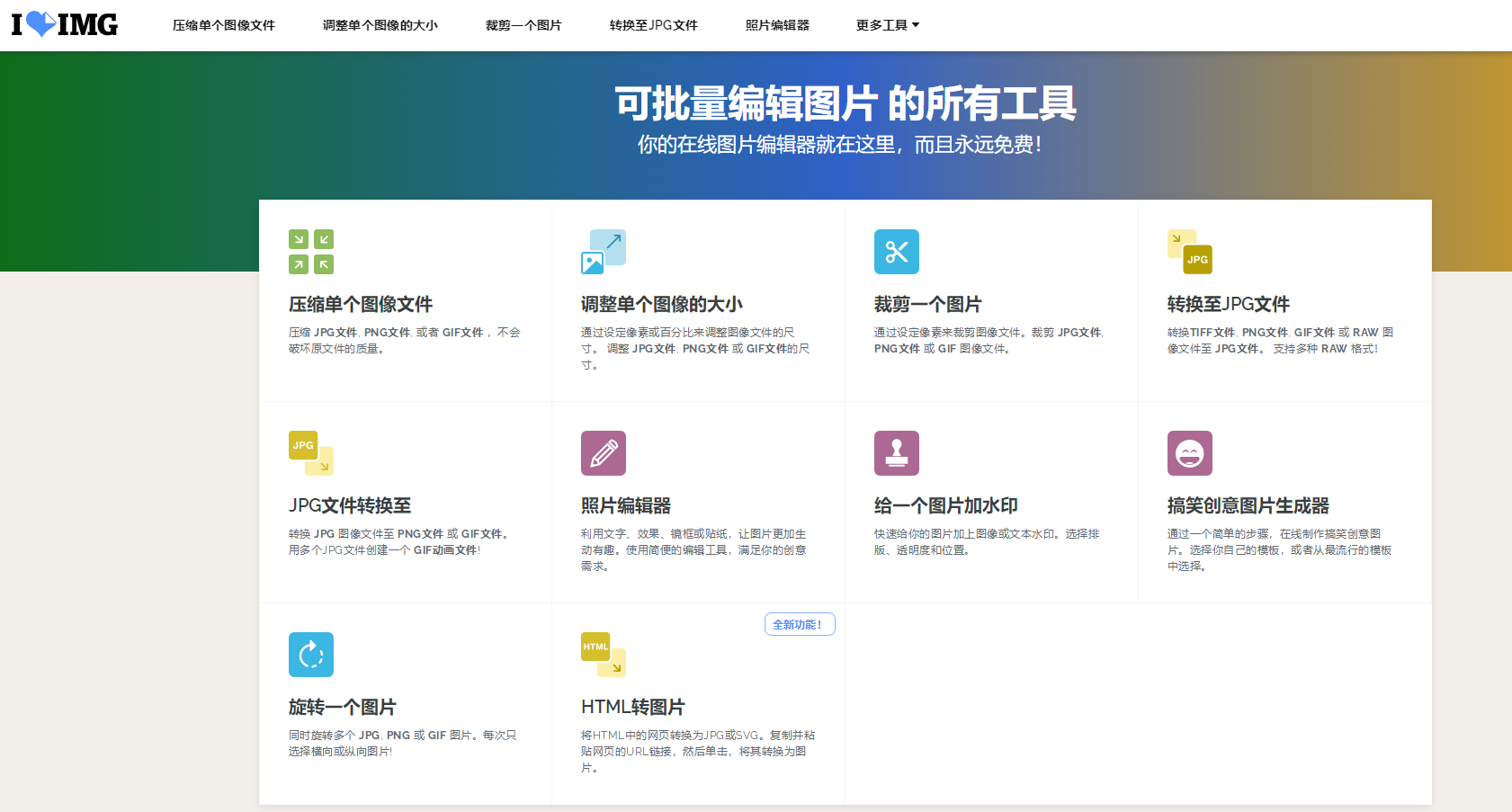1512x812 pixels.
Task: Click the 旋转一个图片 card
Action: 341,706
